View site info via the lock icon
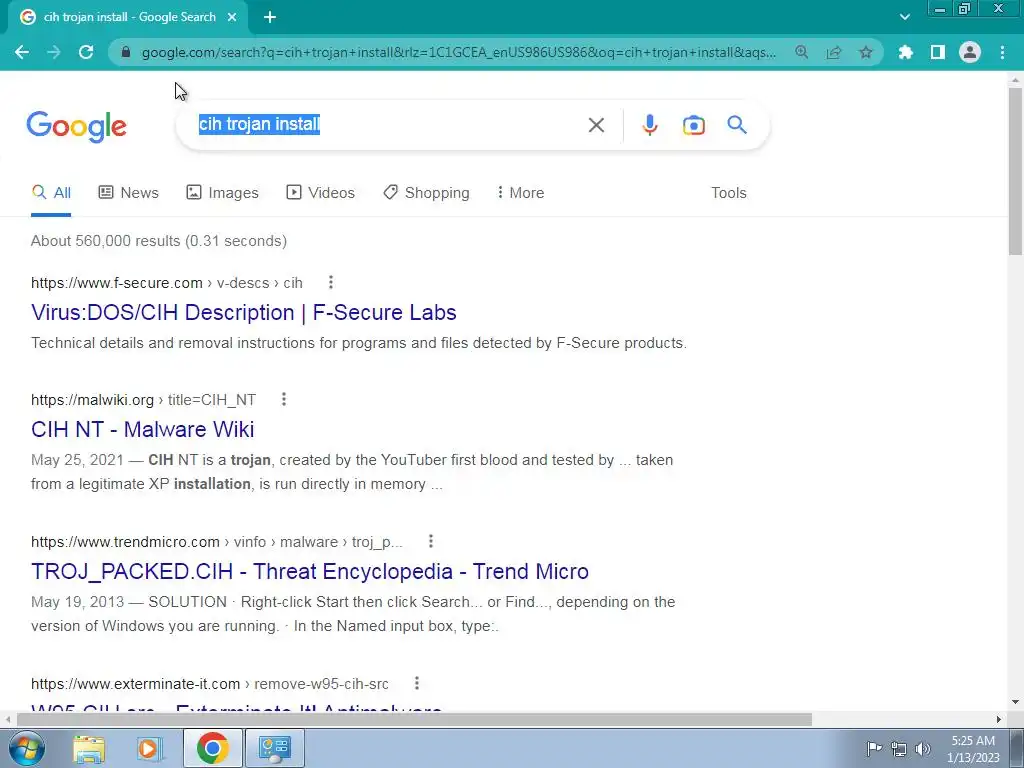 tap(126, 52)
